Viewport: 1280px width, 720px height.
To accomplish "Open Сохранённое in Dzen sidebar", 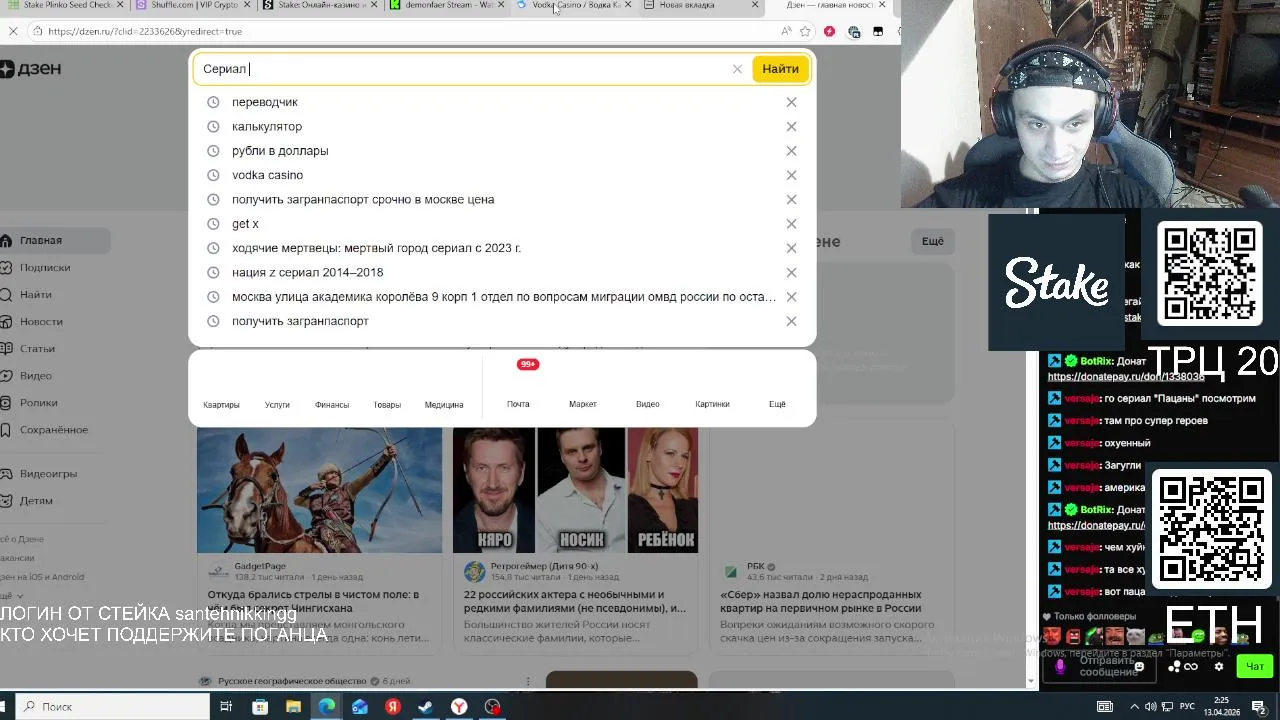I will [x=54, y=429].
